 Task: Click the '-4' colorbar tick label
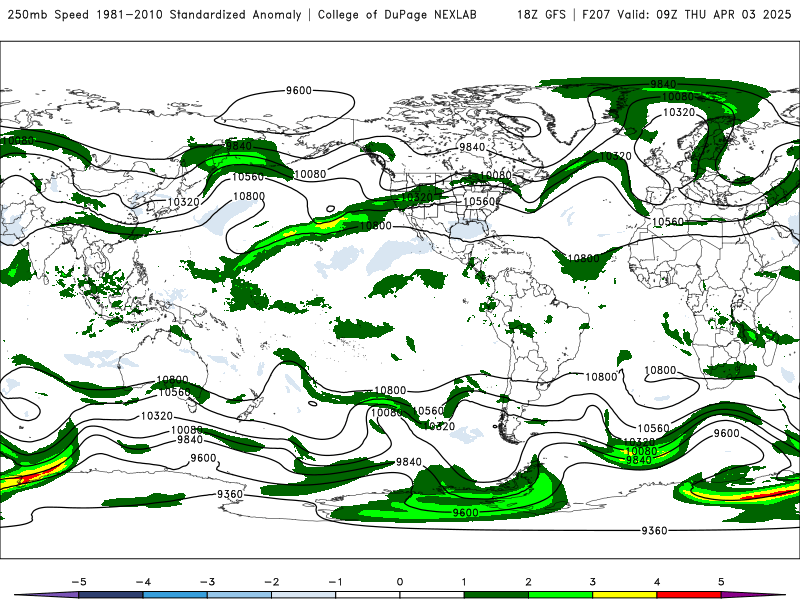click(x=143, y=582)
